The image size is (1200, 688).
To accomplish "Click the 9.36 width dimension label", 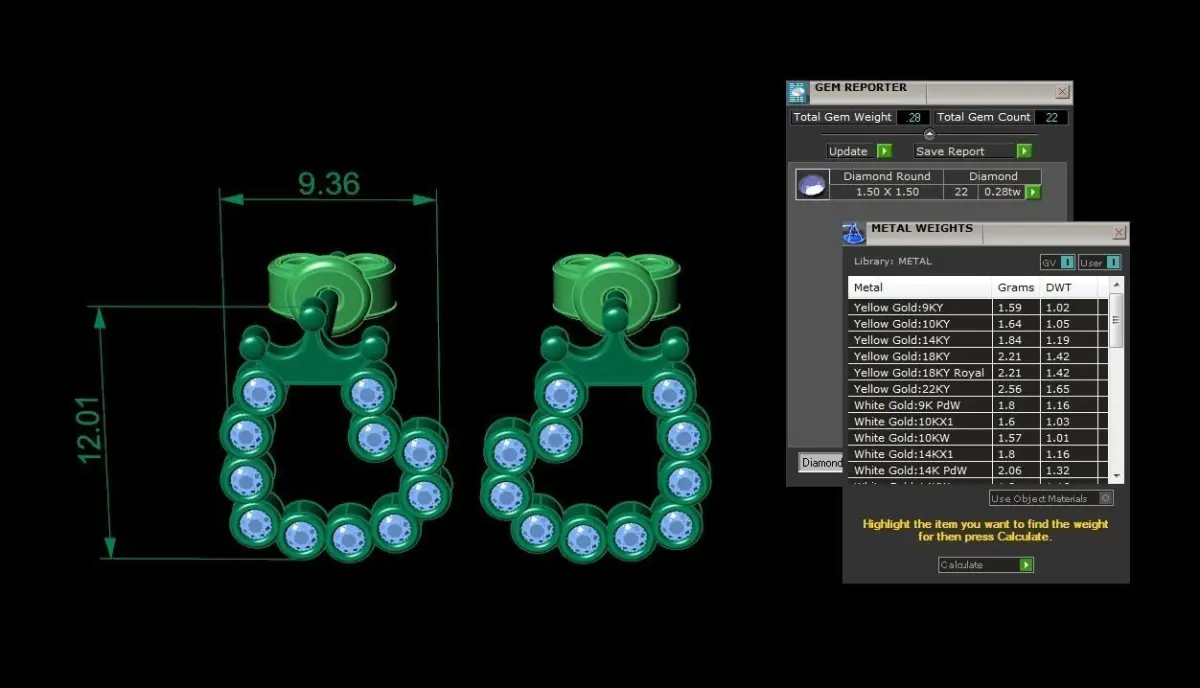I will pos(328,184).
